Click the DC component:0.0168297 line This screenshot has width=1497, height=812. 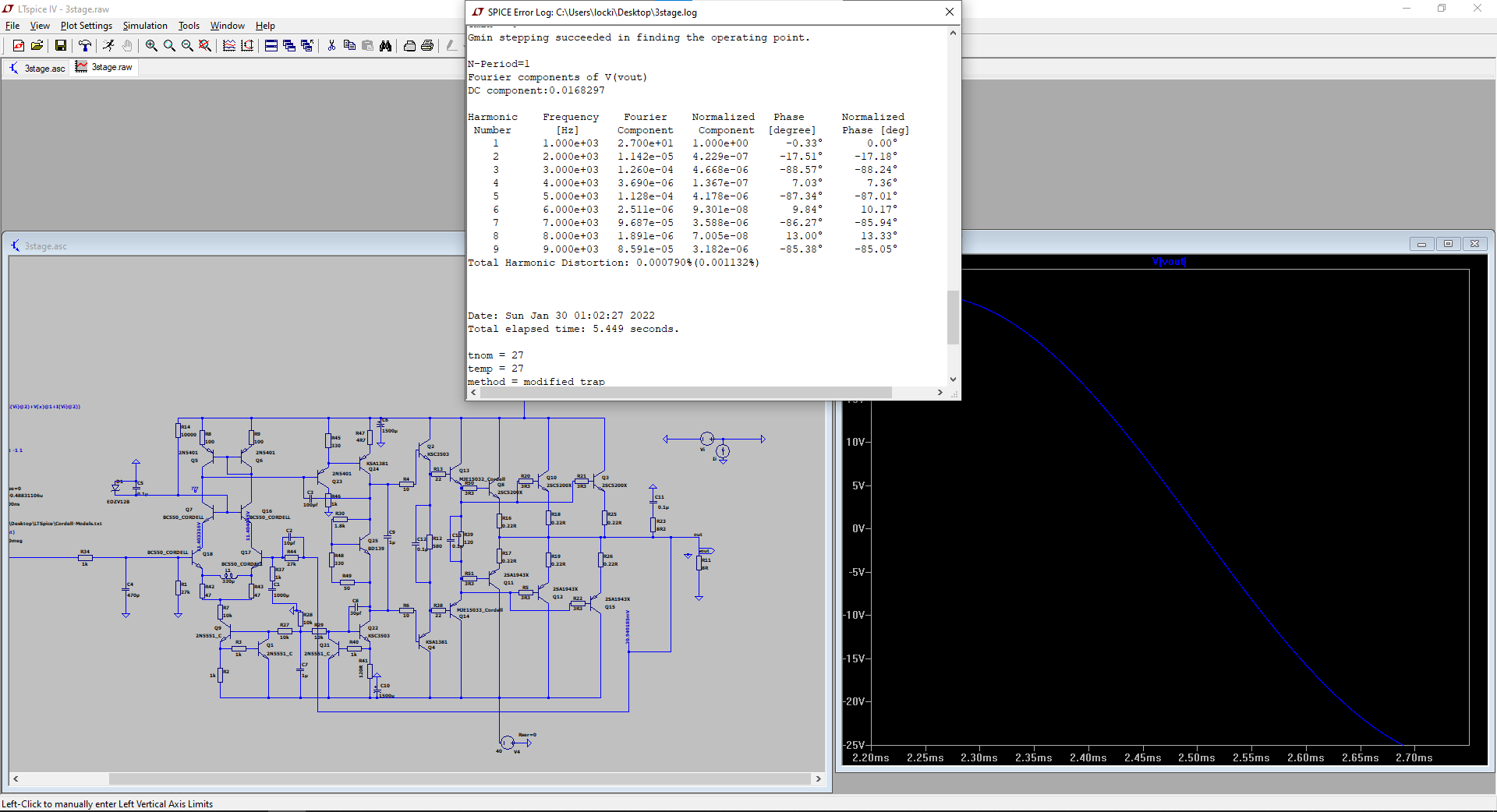point(536,90)
